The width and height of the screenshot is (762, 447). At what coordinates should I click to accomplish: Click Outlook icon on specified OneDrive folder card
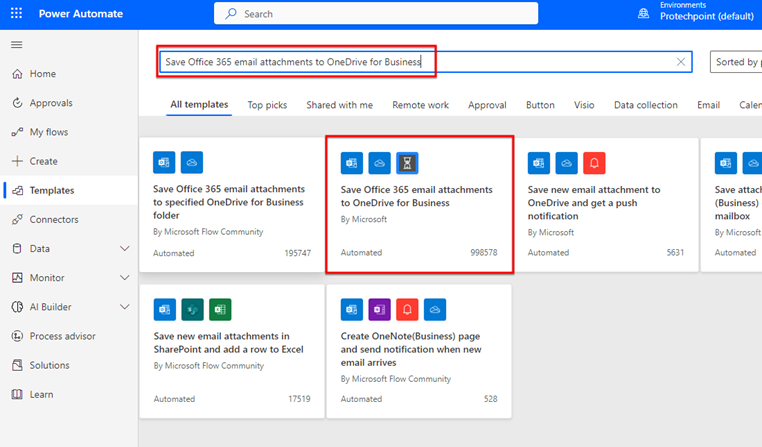[164, 162]
